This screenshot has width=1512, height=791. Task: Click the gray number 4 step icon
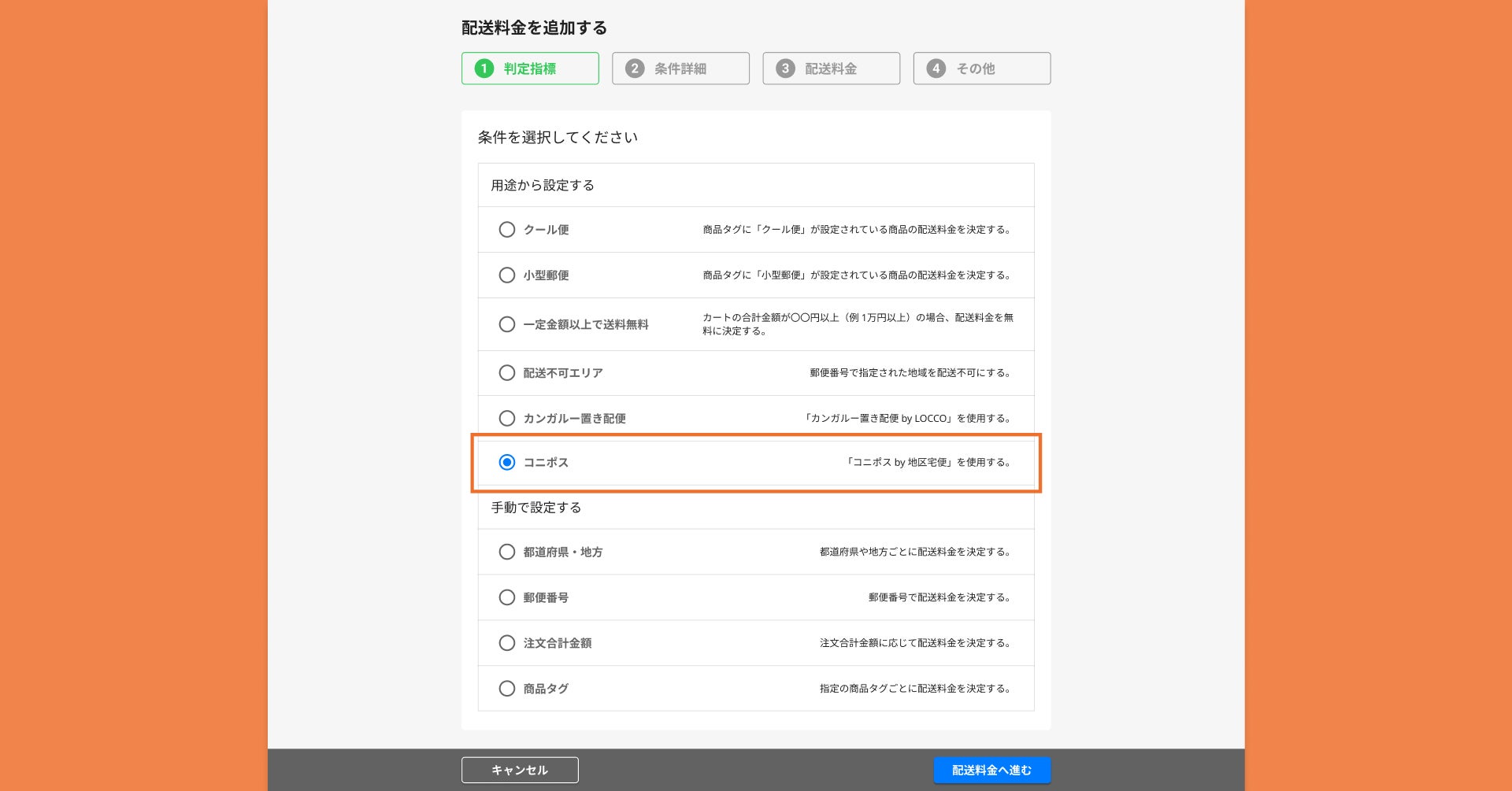(x=936, y=68)
